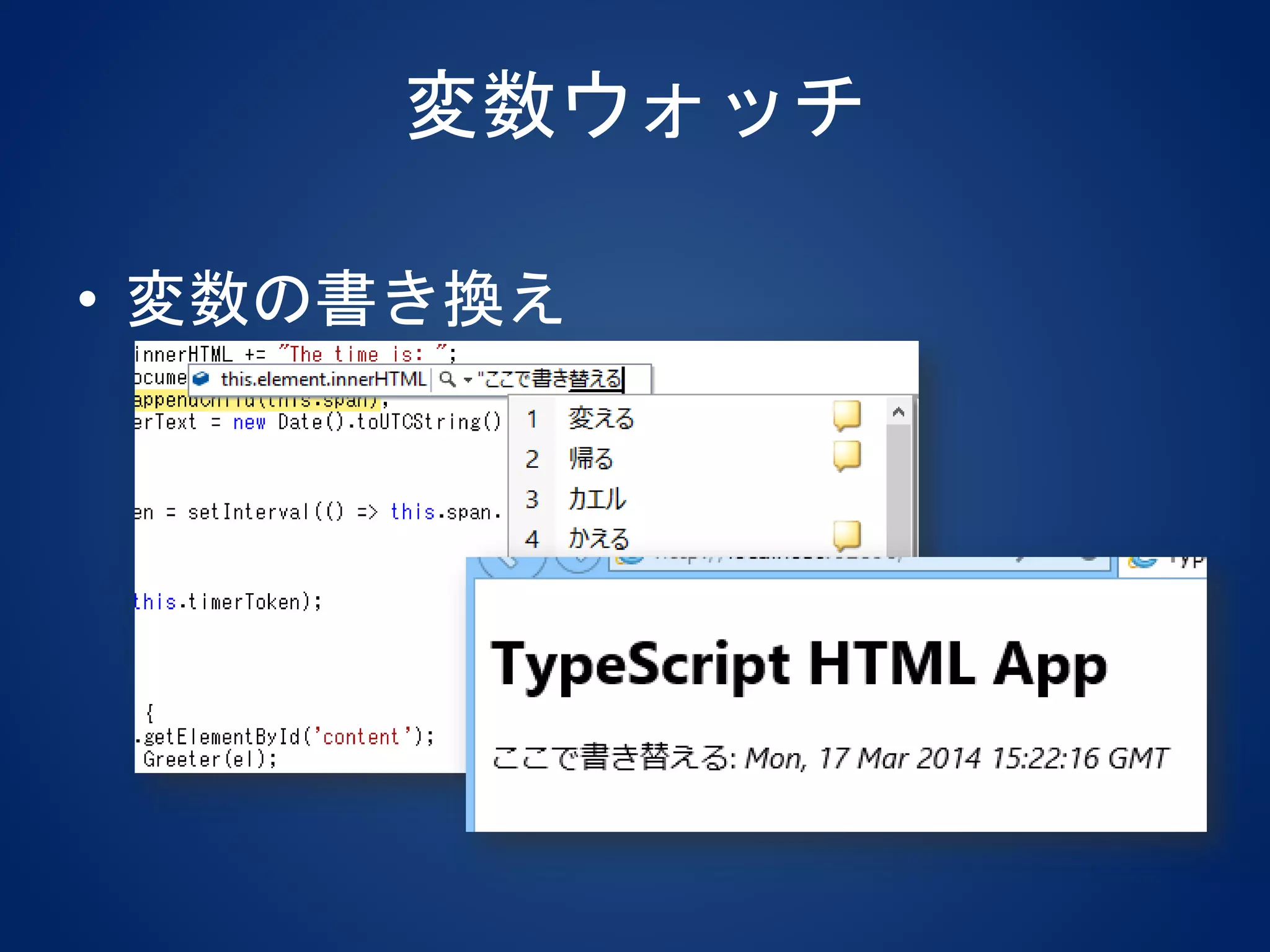
Task: Click this.element.innerHTML name in datatip
Action: point(323,379)
